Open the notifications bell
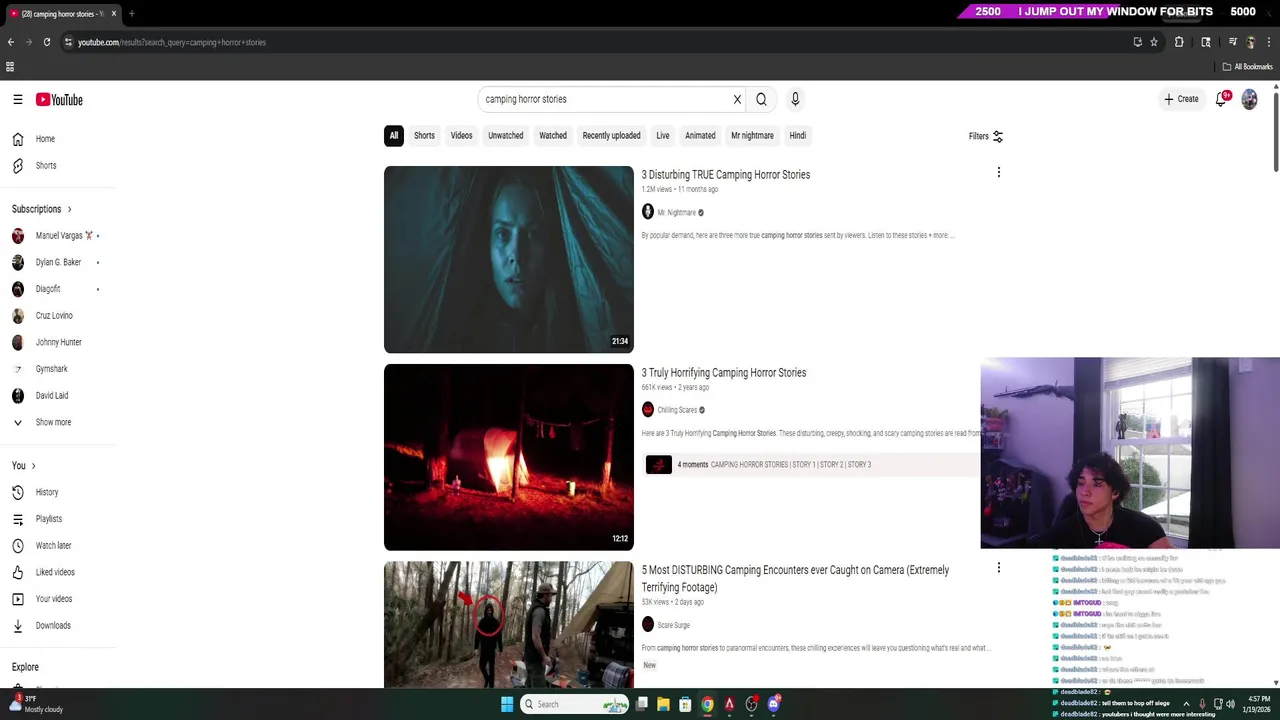The width and height of the screenshot is (1280, 720). click(1221, 99)
